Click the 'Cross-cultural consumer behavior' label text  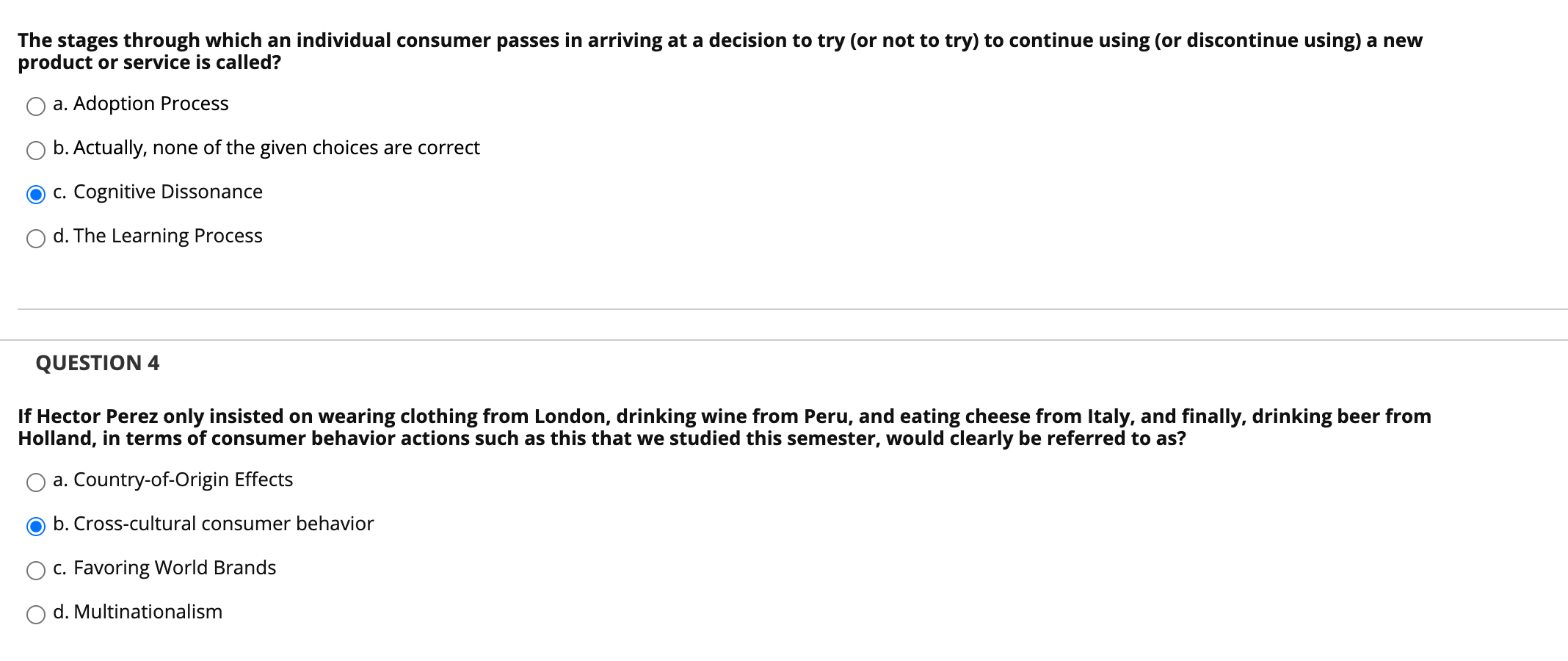223,524
